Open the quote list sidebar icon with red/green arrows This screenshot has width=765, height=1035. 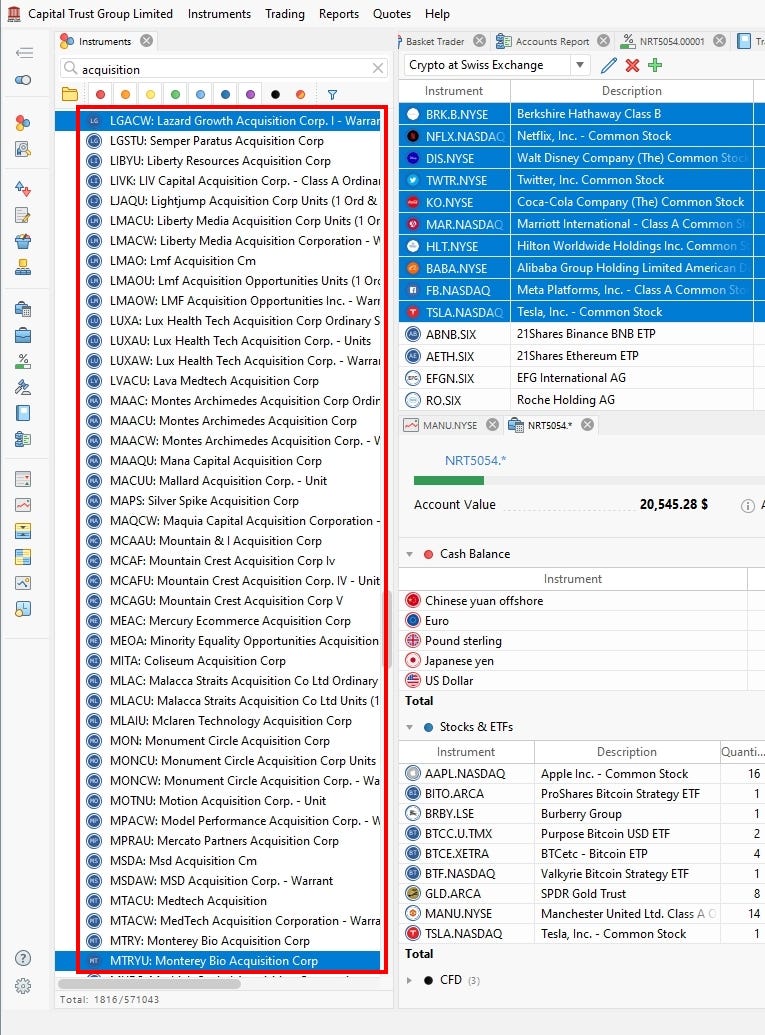coord(23,479)
